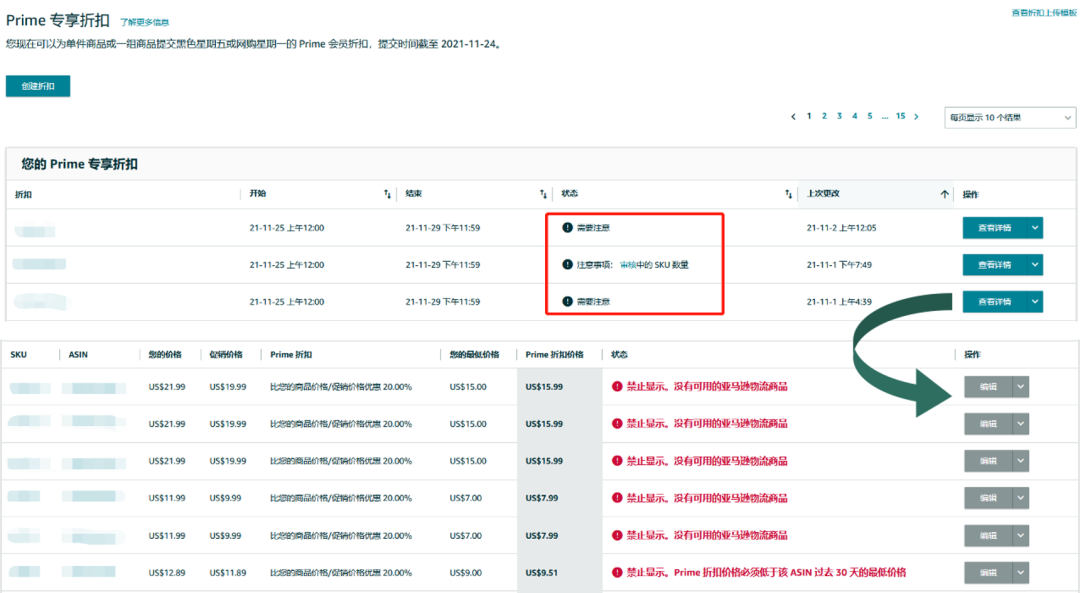The width and height of the screenshot is (1080, 593).
Task: Go to previous page arrow in pagination
Action: click(794, 117)
